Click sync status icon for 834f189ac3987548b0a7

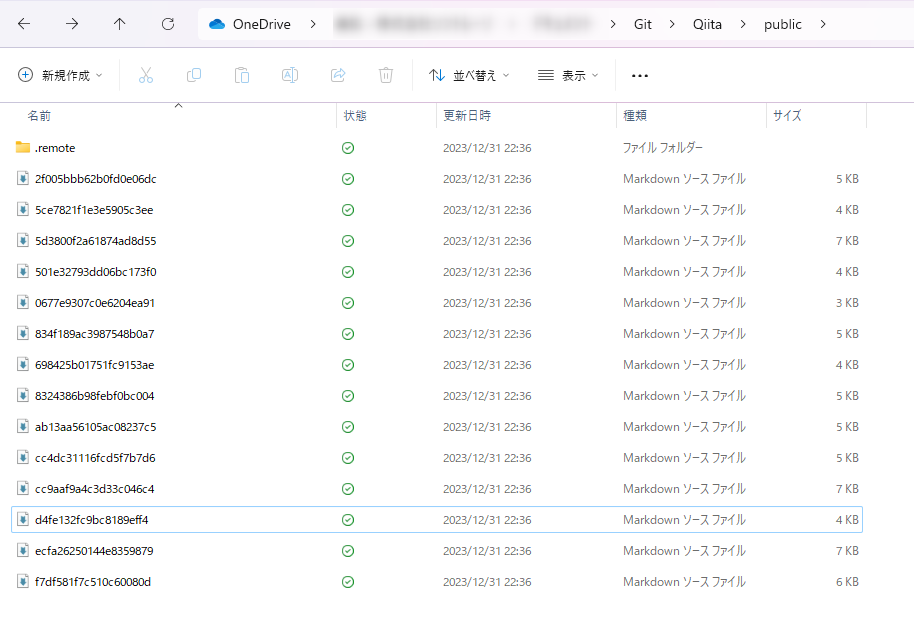(348, 334)
